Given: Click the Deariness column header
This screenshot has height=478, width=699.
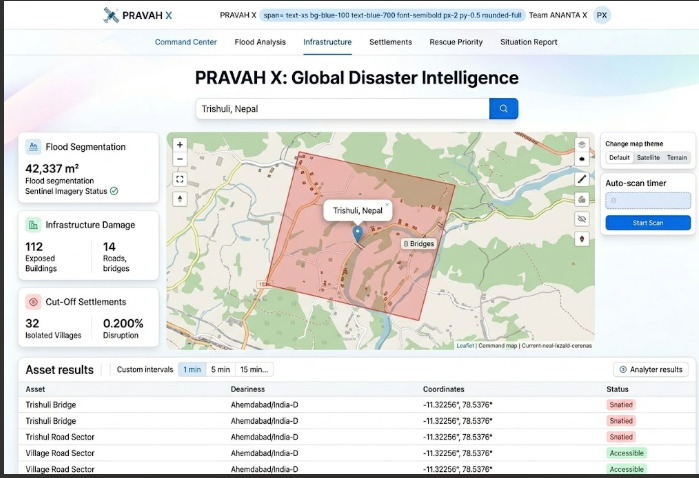Looking at the screenshot, I should pos(248,389).
